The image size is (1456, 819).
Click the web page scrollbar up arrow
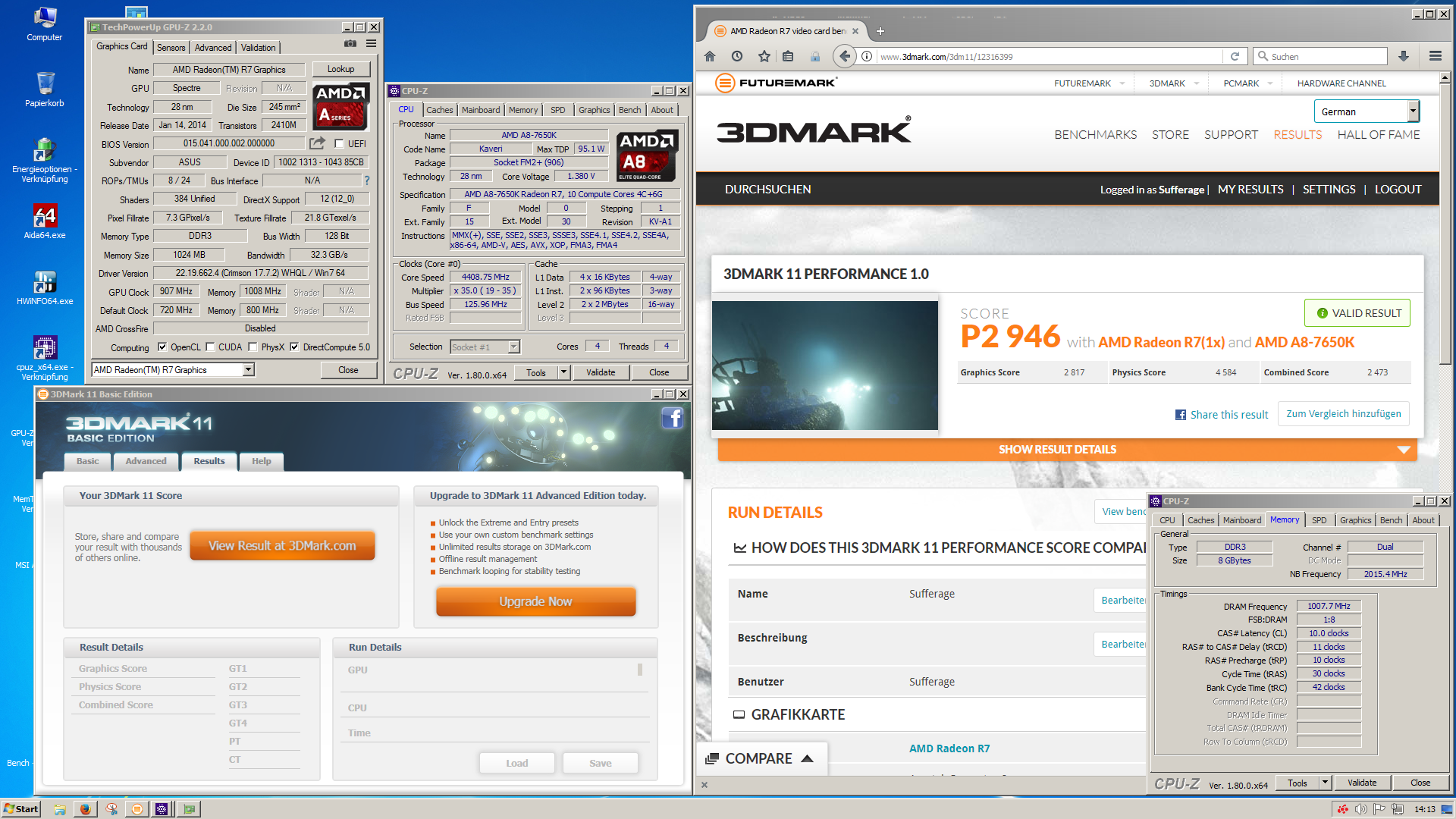[x=1445, y=77]
